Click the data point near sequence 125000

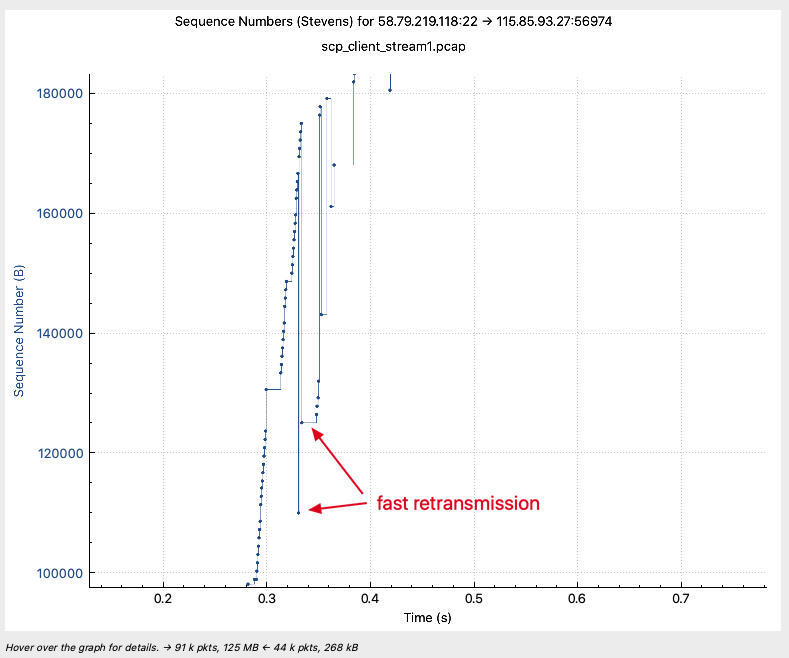(301, 423)
